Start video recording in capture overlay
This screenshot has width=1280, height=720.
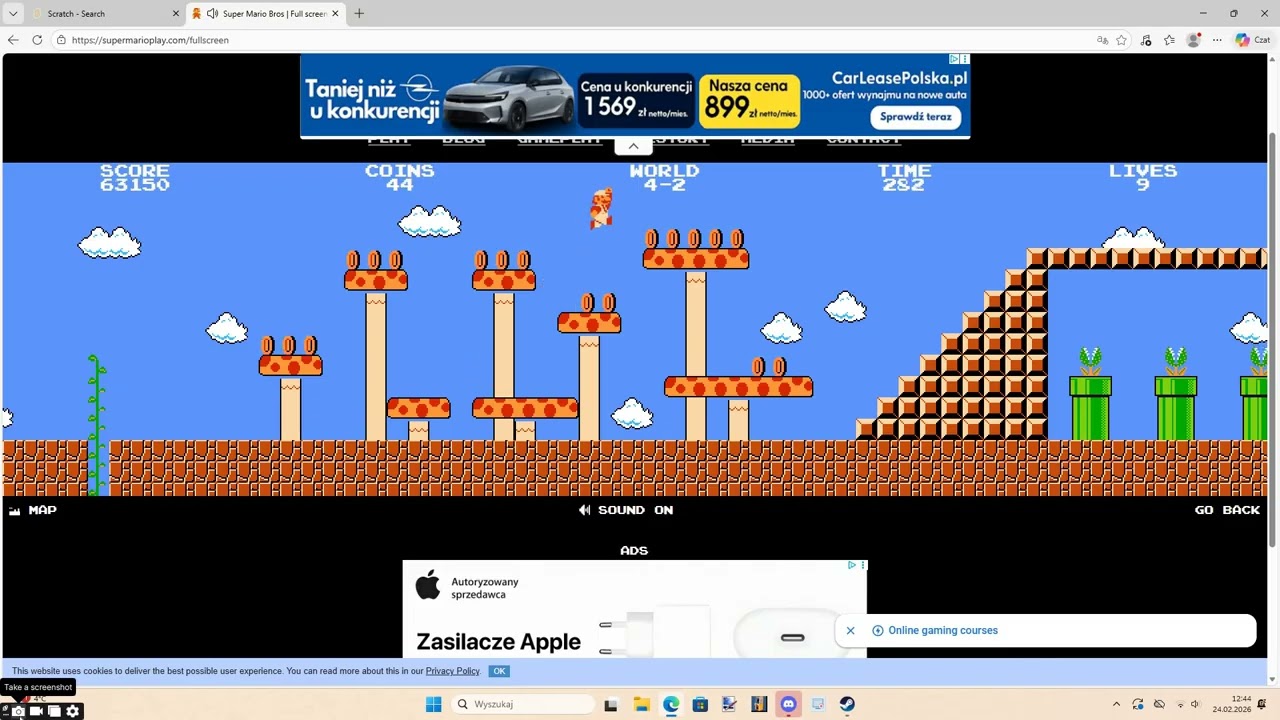(x=36, y=711)
